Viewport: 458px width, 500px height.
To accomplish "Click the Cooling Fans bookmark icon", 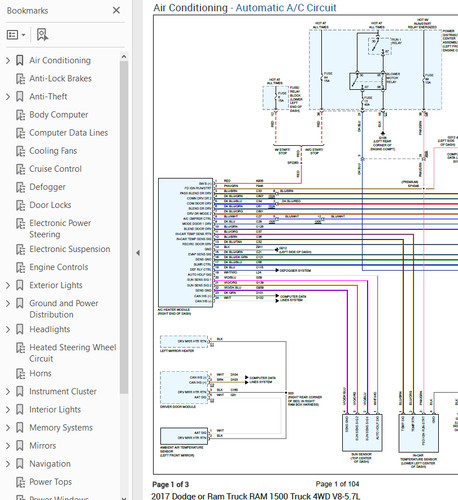I will click(20, 151).
